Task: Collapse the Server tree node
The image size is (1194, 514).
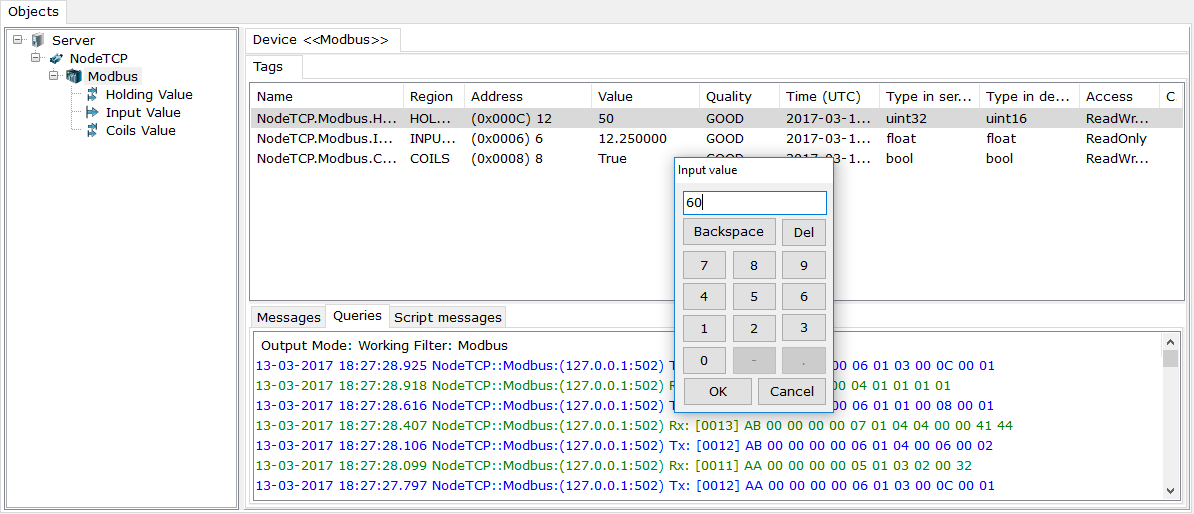Action: (18, 40)
